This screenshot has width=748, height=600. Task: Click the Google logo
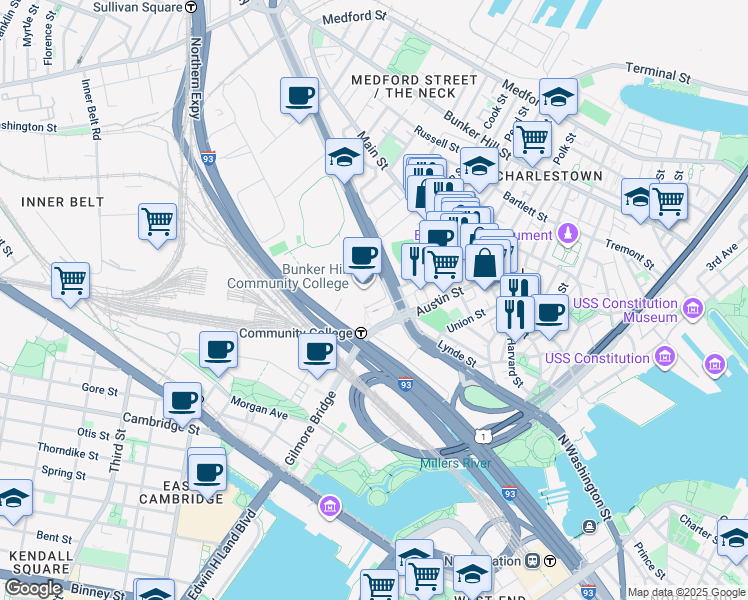tap(33, 588)
